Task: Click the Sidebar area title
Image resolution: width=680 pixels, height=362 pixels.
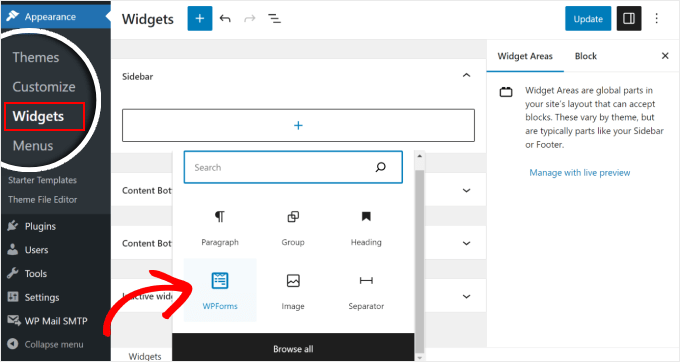Action: 137,76
